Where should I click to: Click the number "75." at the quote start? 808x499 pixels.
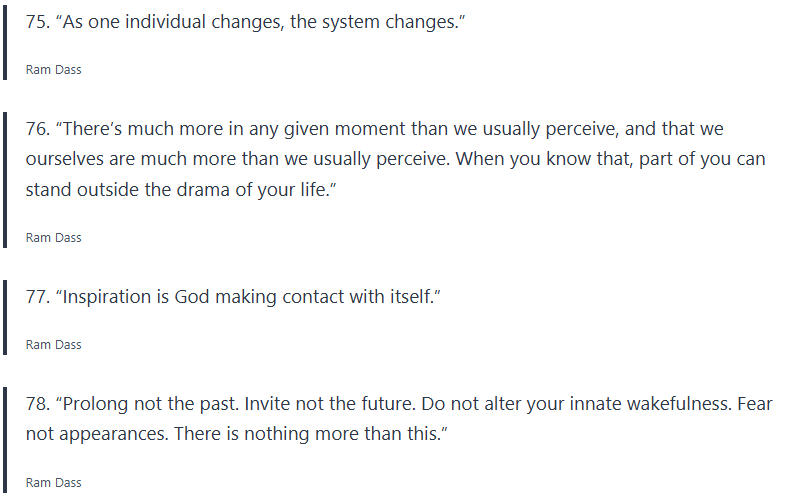click(40, 22)
